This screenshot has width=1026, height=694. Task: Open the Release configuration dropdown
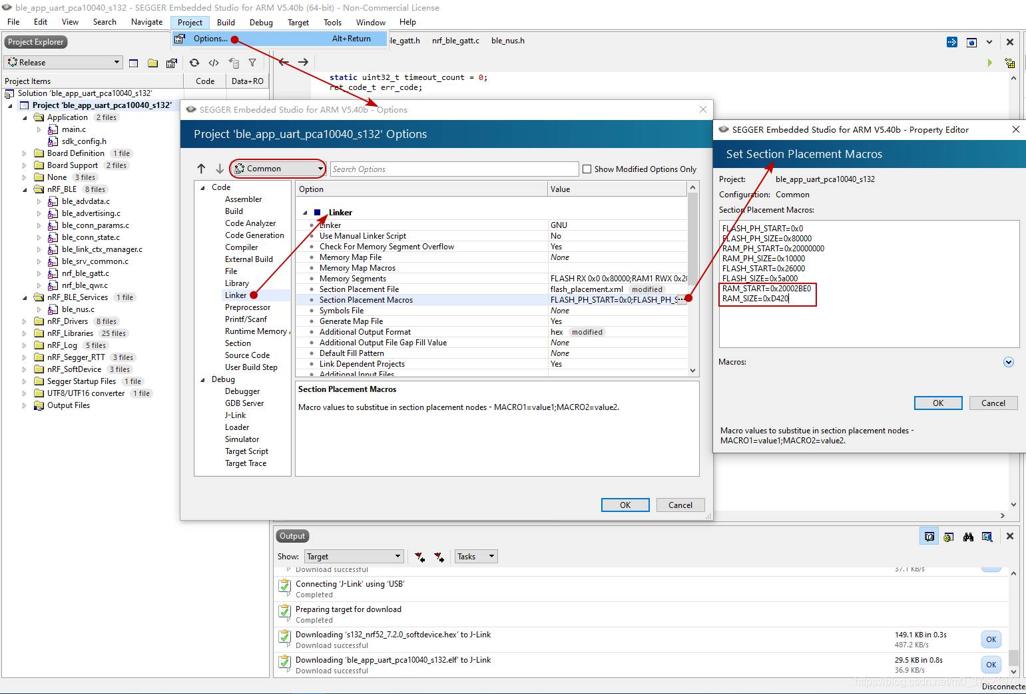click(63, 63)
